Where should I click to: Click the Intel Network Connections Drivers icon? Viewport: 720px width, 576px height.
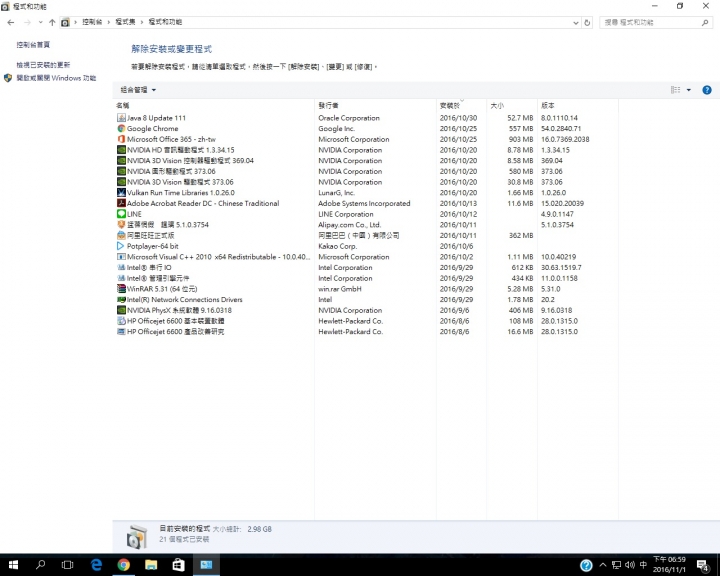point(121,299)
